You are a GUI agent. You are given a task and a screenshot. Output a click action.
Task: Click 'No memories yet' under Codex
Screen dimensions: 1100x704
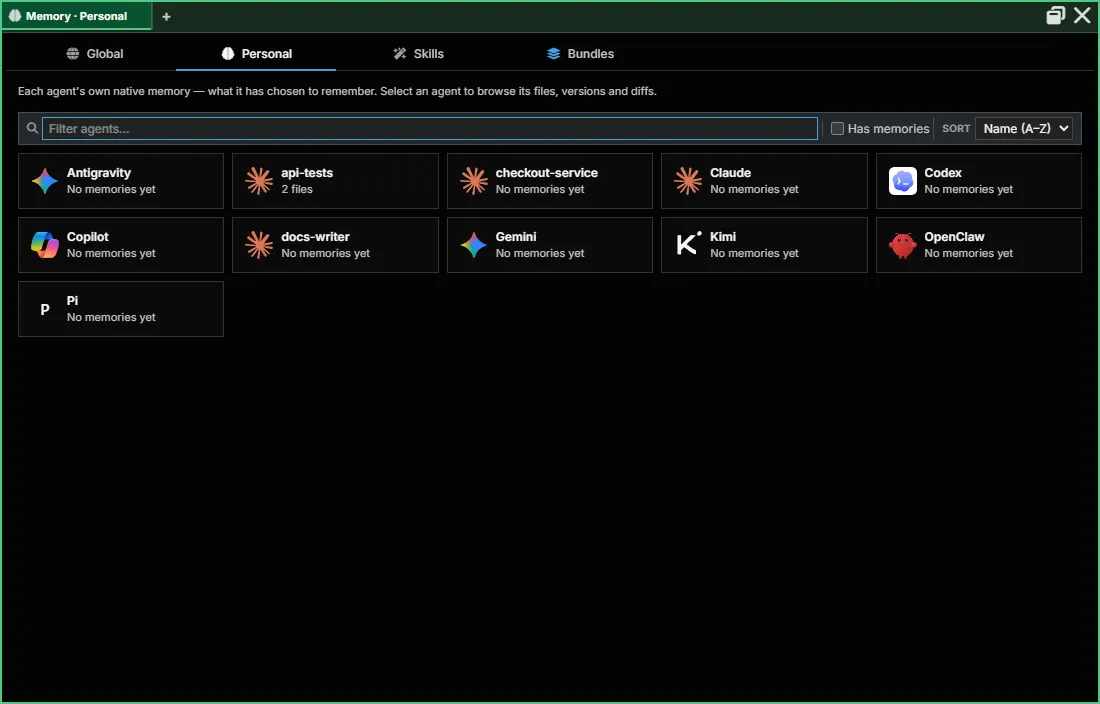(x=968, y=189)
